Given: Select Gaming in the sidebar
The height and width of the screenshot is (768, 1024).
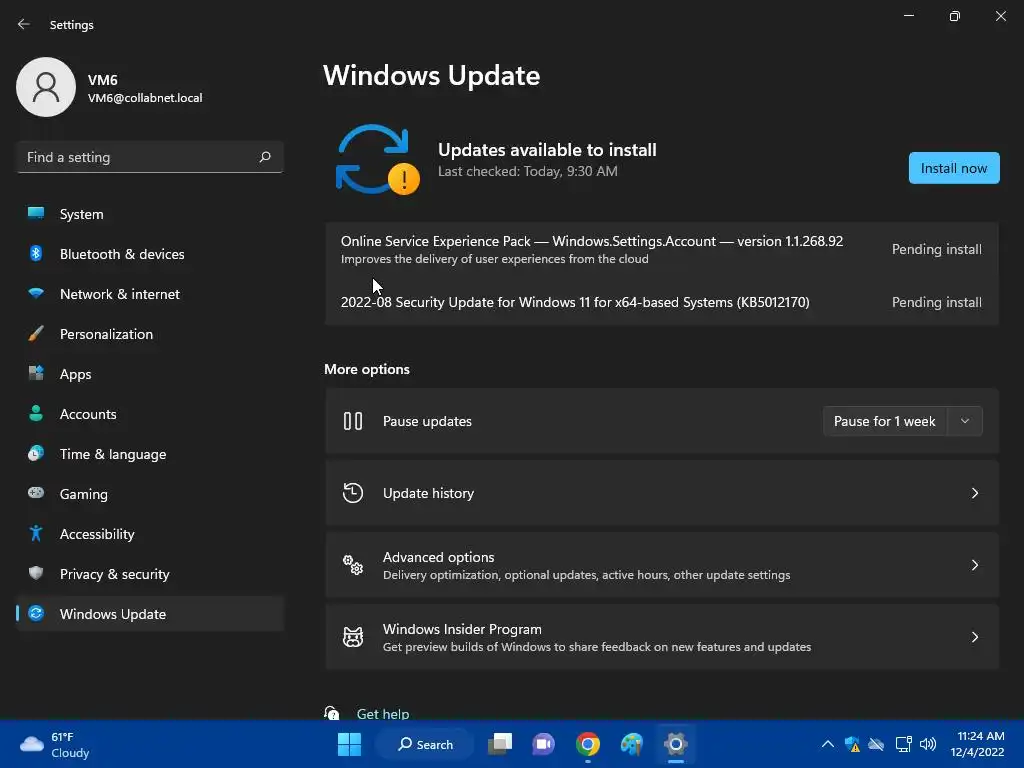Looking at the screenshot, I should tap(150, 494).
